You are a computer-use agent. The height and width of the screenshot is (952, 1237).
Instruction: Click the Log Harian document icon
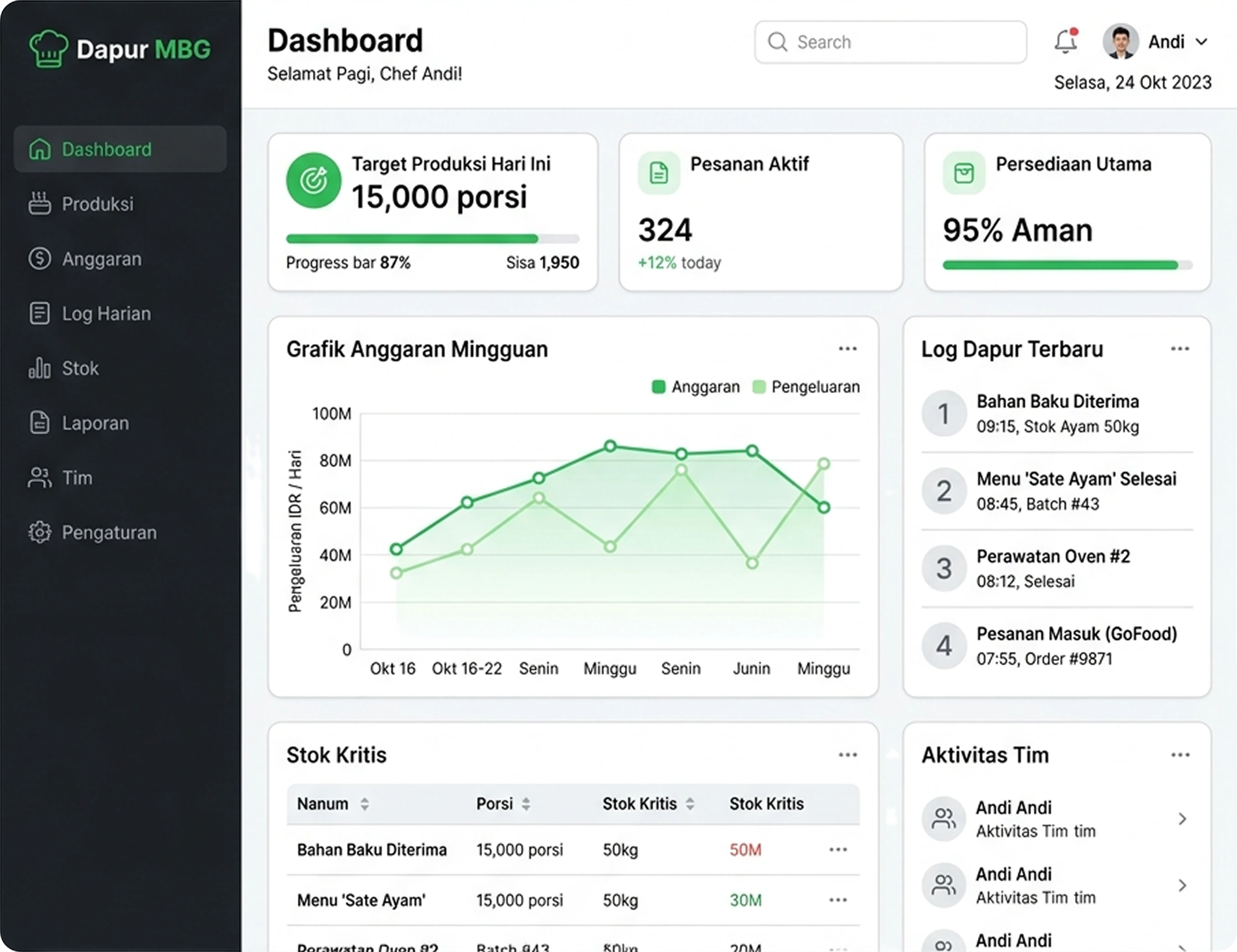pos(40,313)
